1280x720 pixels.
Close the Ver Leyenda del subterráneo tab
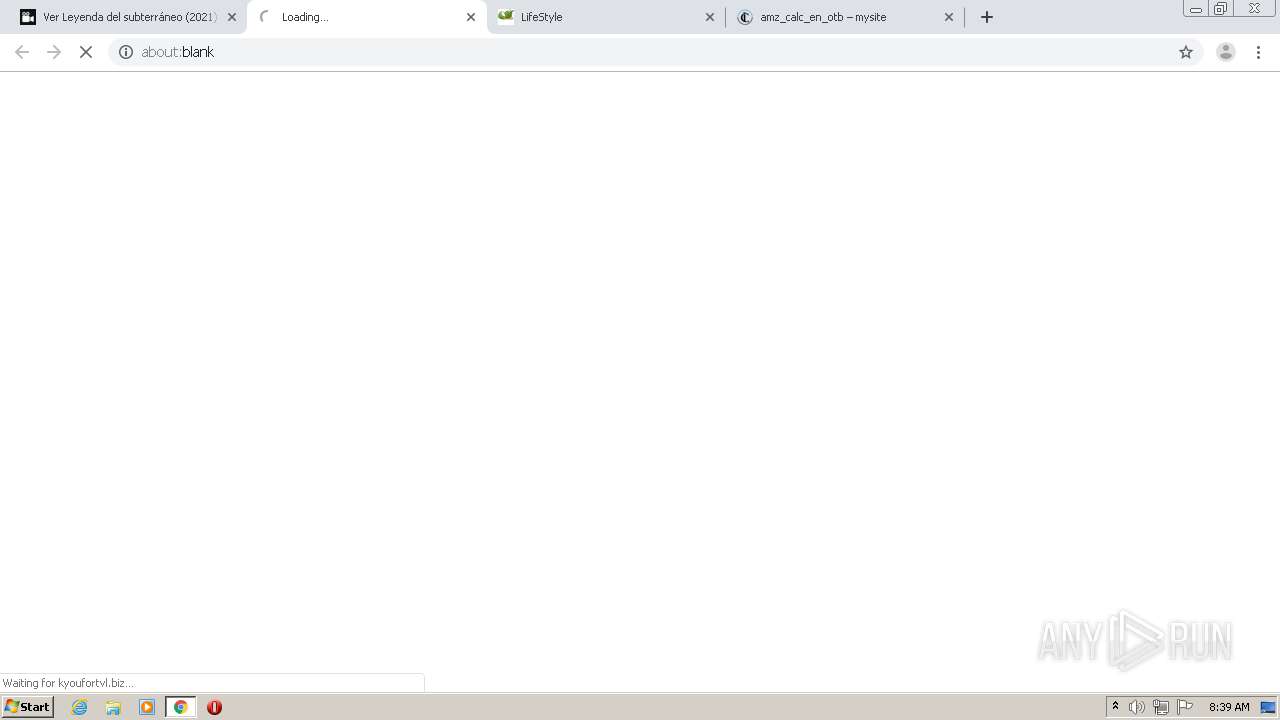tap(232, 17)
